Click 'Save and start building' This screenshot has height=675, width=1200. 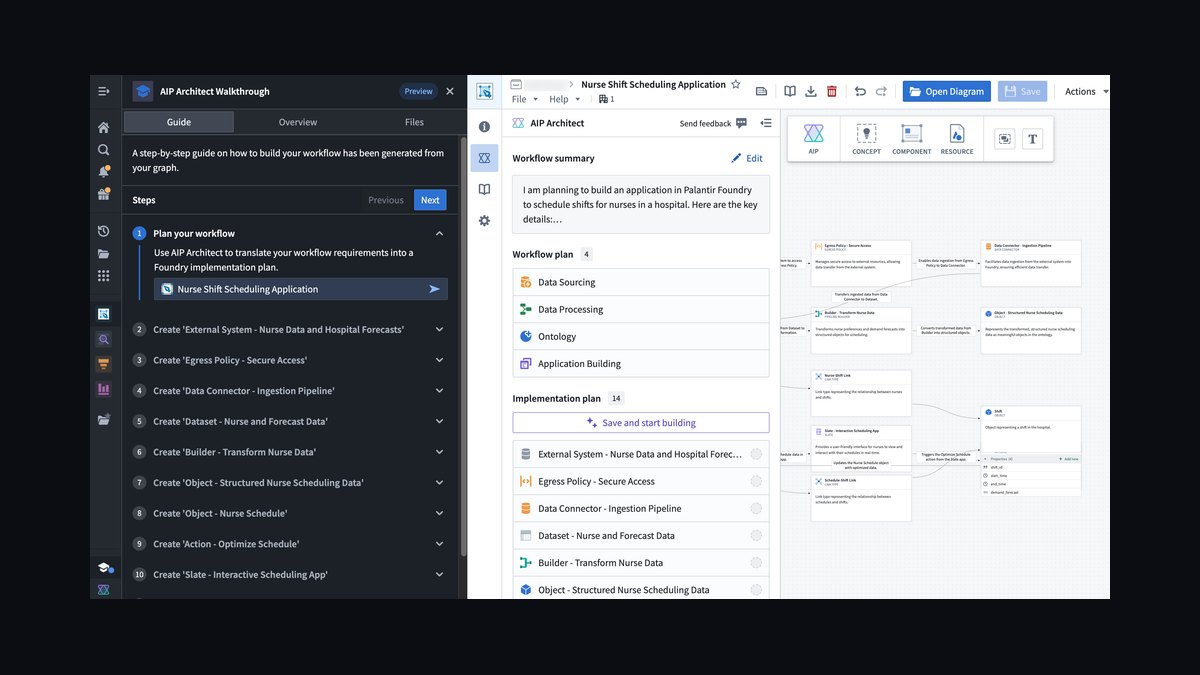[x=641, y=423]
